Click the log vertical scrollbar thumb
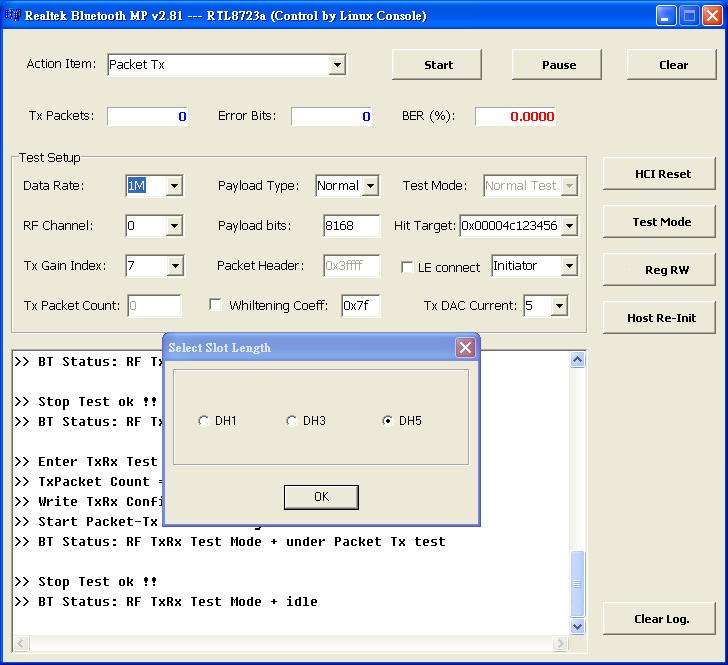Viewport: 728px width, 665px height. (x=577, y=585)
